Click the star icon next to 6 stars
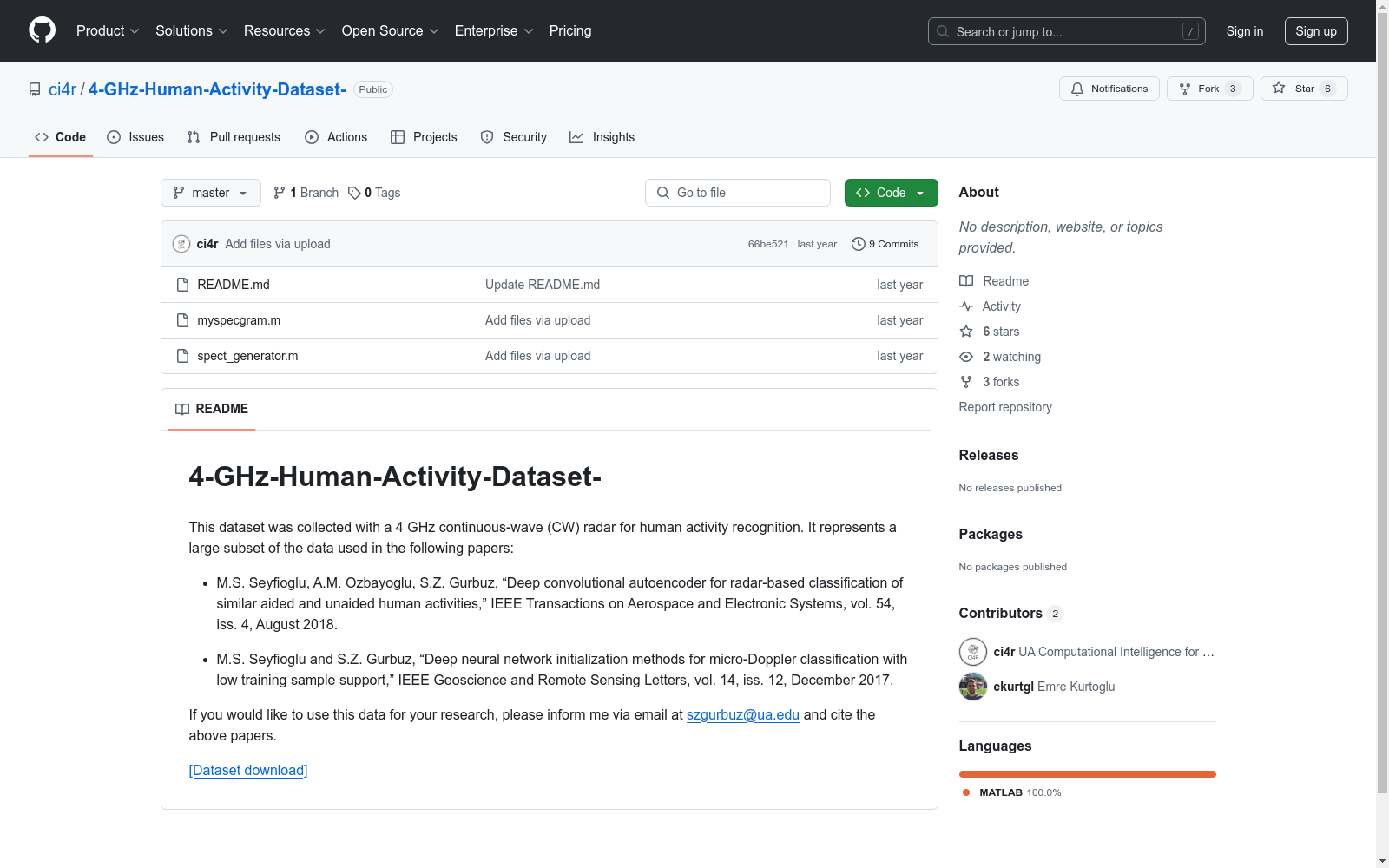1389x868 pixels. click(966, 332)
